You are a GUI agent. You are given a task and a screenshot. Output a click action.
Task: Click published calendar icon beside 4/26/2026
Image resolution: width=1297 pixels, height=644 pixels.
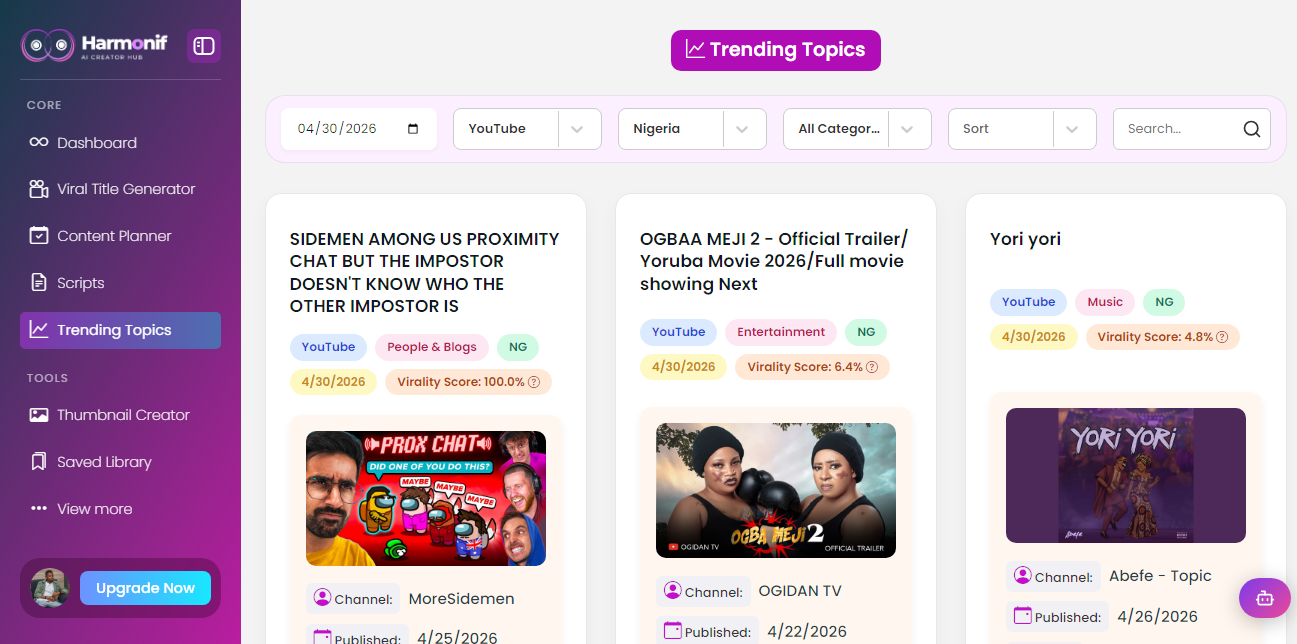tap(1022, 616)
